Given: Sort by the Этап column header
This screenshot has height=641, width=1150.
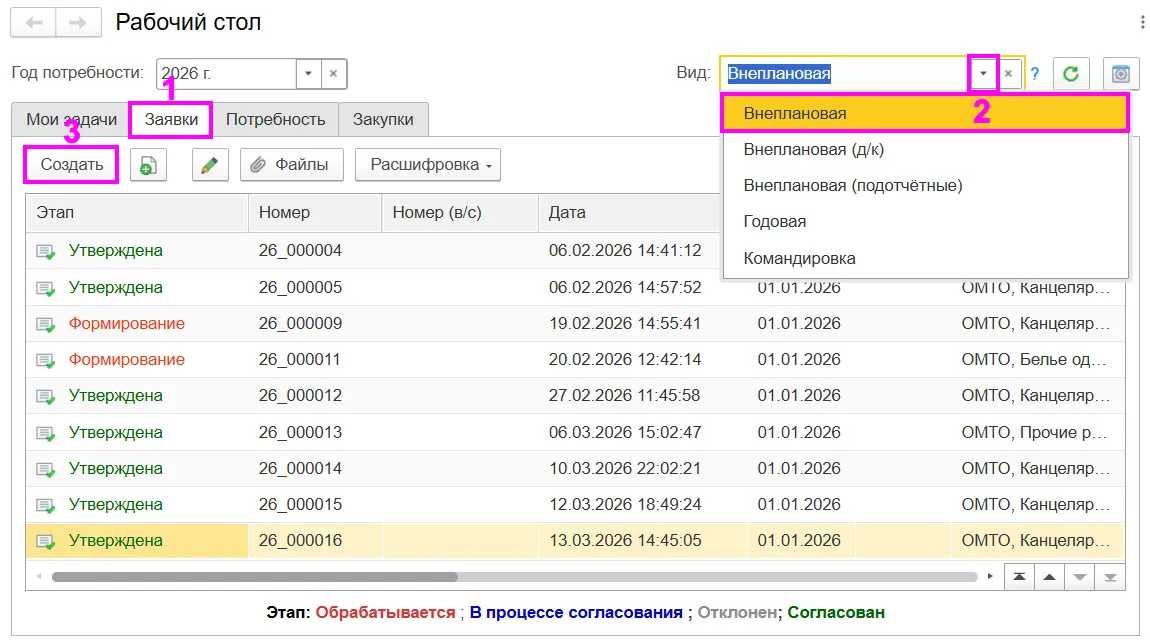Looking at the screenshot, I should (x=137, y=213).
